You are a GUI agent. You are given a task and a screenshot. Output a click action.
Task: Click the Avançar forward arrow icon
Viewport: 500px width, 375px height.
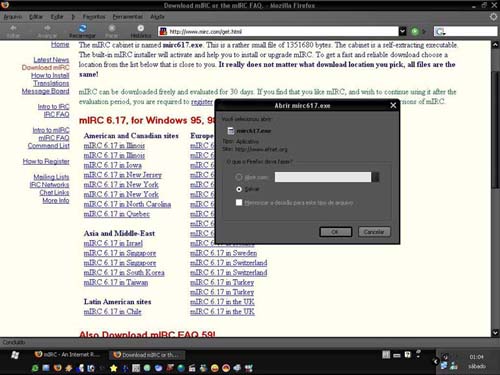click(47, 28)
